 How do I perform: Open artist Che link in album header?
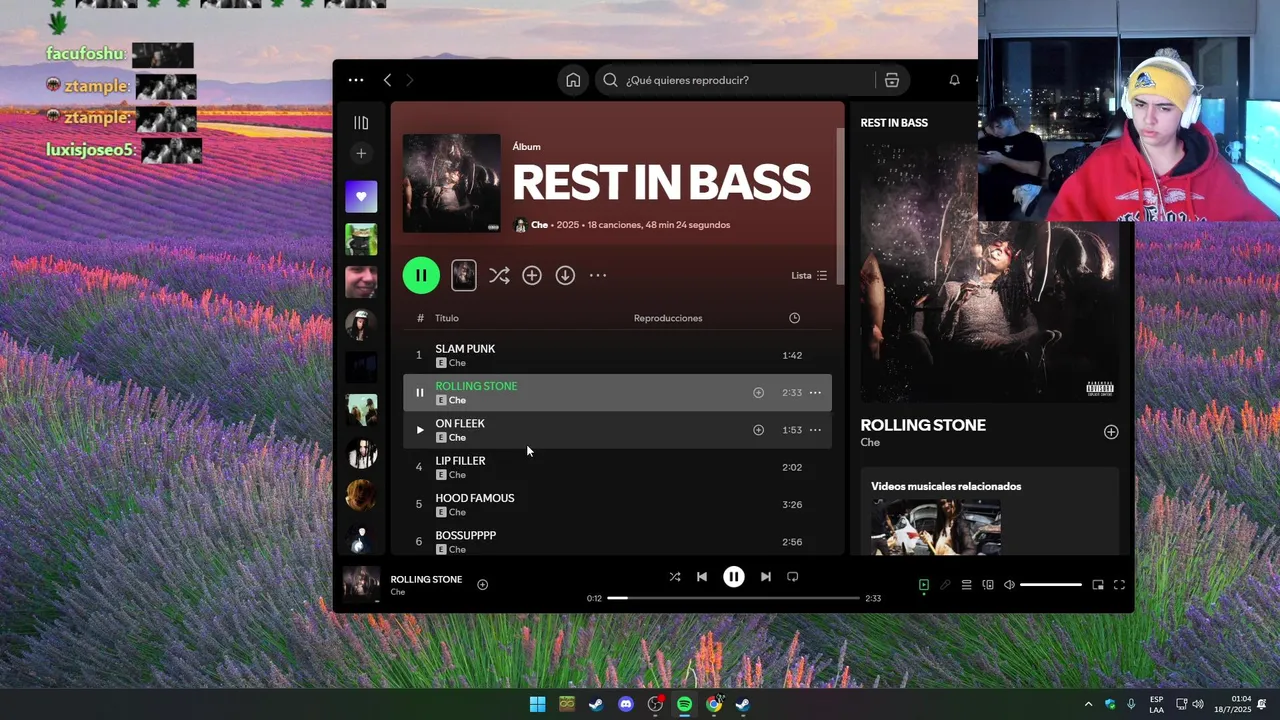pyautogui.click(x=539, y=225)
